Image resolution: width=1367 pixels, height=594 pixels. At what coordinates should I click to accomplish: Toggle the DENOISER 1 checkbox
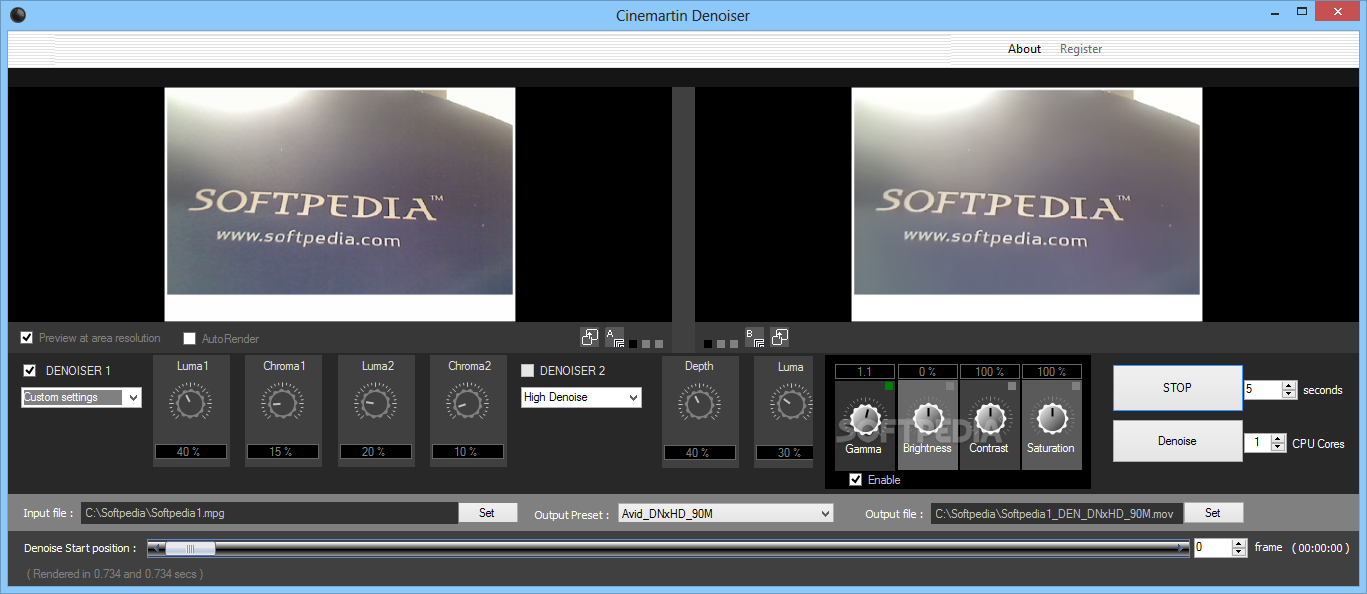pos(30,371)
